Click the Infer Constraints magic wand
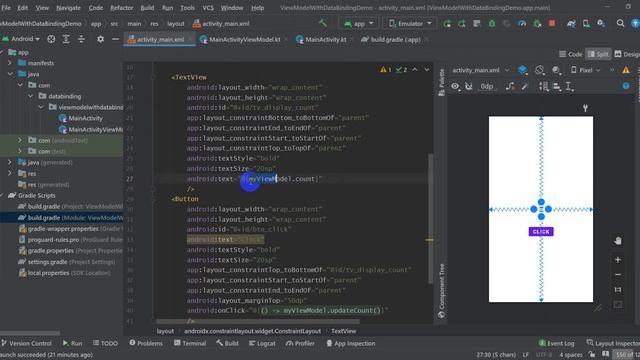This screenshot has width=640, height=360. pyautogui.click(x=525, y=86)
